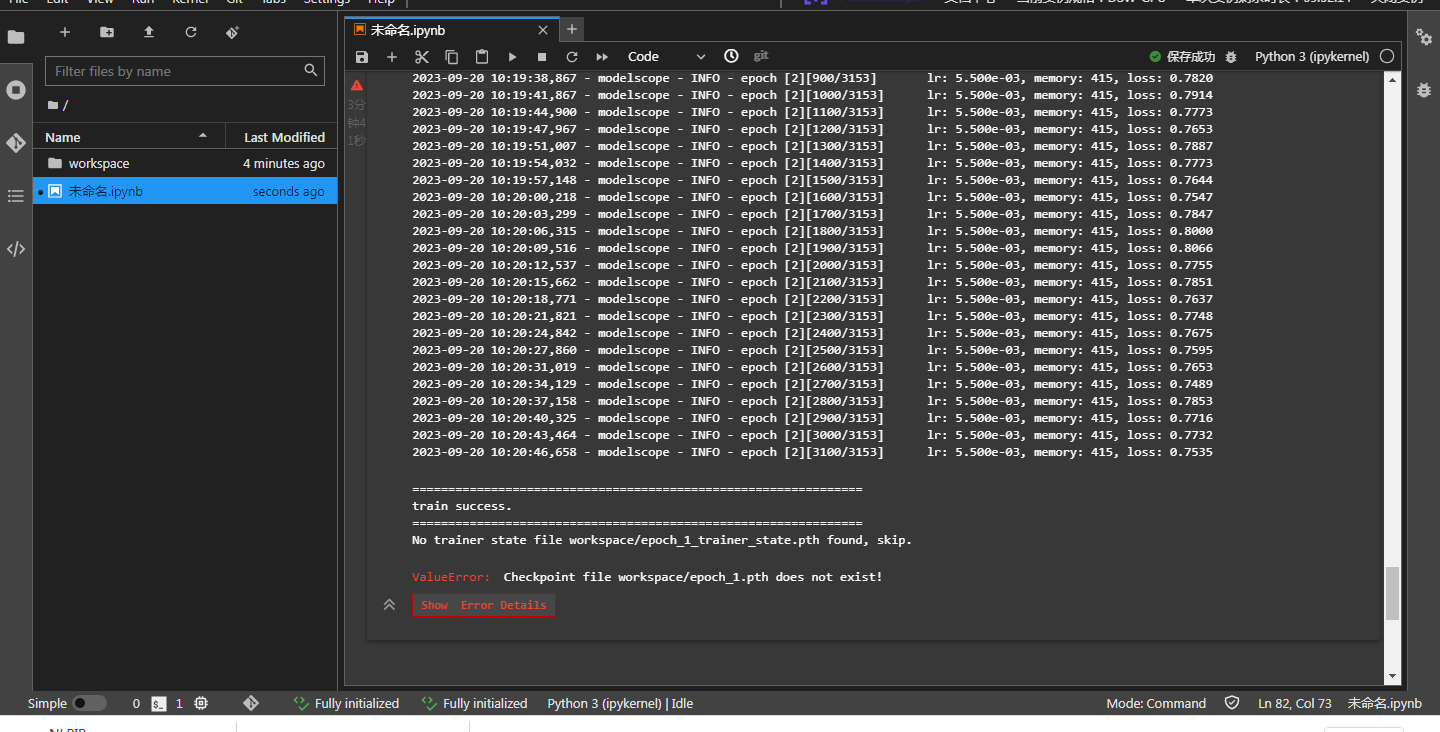Viewport: 1440px width, 732px height.
Task: Click the 'train success.' output line
Action: 462,506
